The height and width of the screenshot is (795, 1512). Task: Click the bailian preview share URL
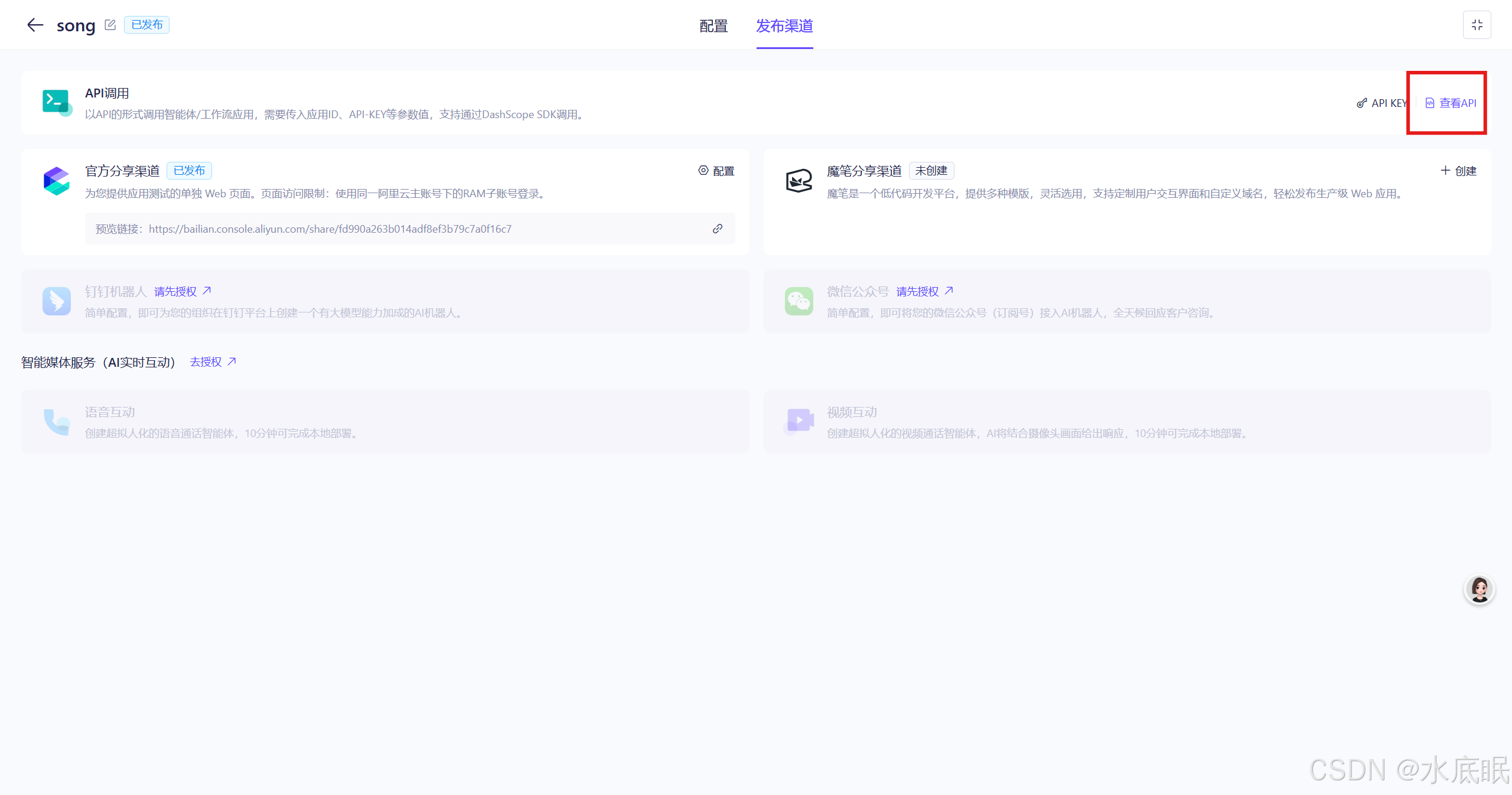click(330, 229)
